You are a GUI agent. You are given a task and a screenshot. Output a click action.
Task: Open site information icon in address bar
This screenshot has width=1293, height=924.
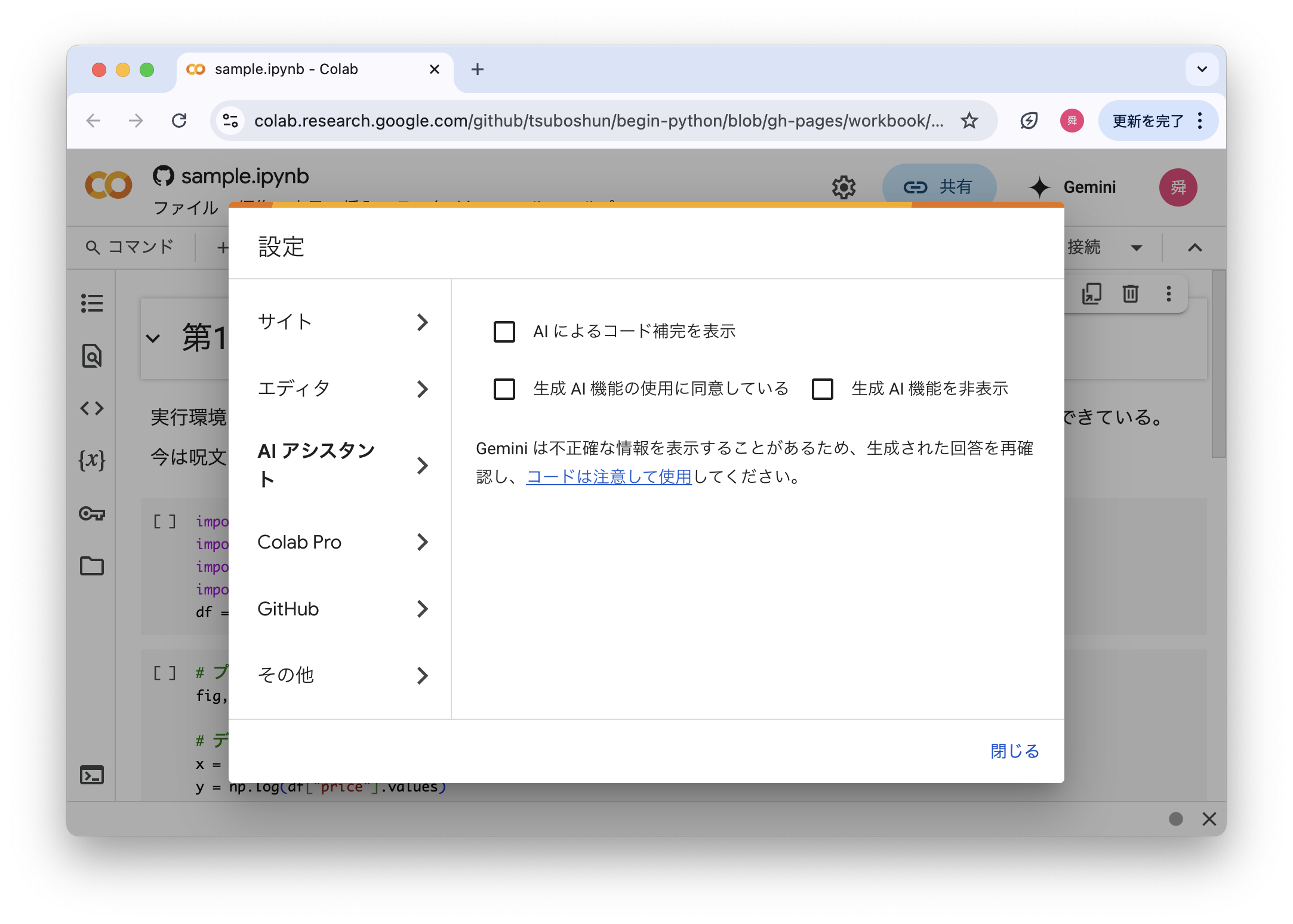(230, 121)
